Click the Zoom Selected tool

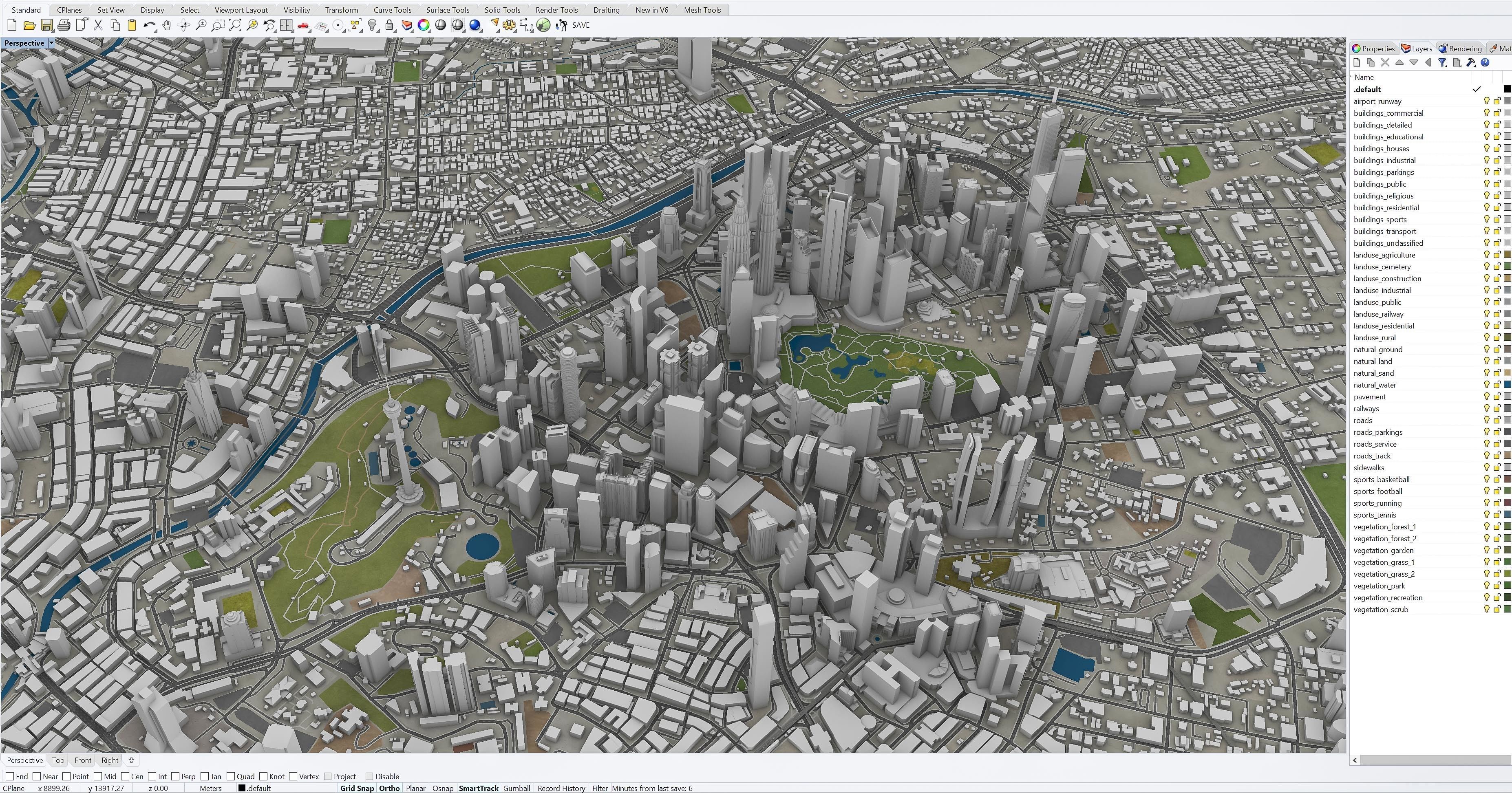252,24
